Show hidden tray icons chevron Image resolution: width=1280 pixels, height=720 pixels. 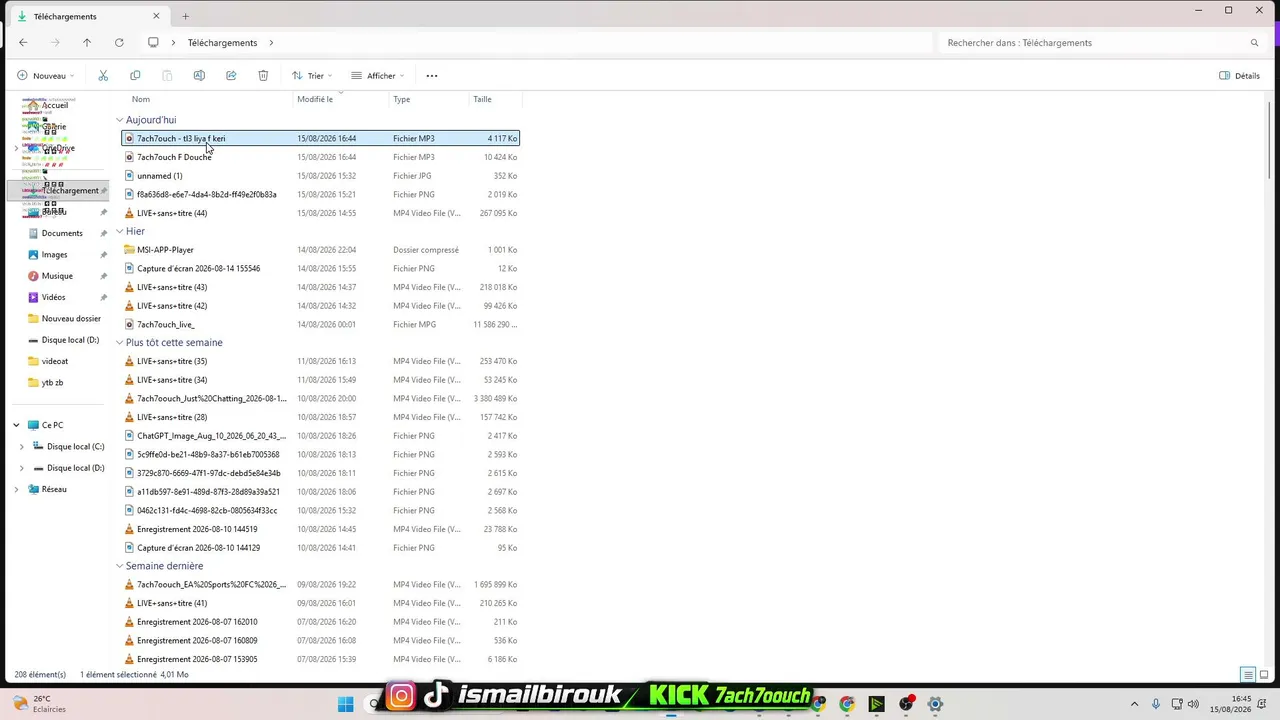pos(1134,704)
